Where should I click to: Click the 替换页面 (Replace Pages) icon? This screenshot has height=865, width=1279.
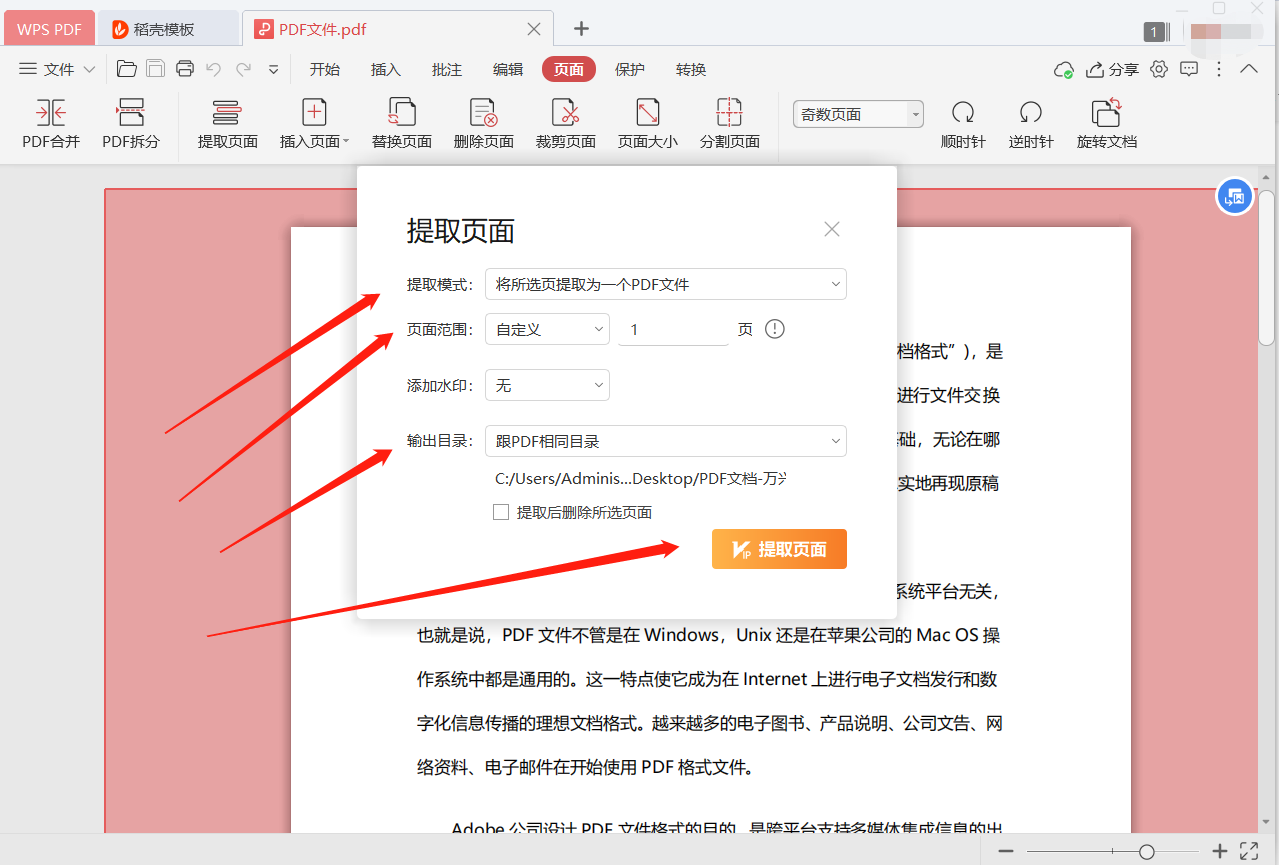click(x=401, y=122)
